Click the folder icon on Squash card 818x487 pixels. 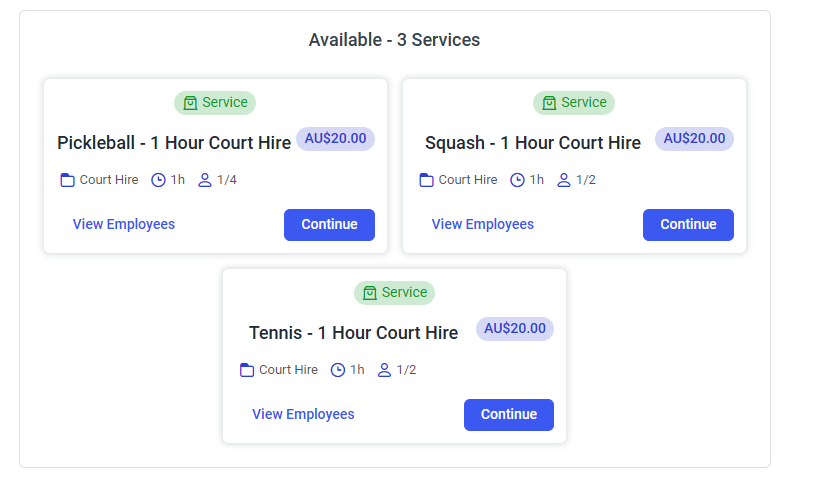[427, 180]
